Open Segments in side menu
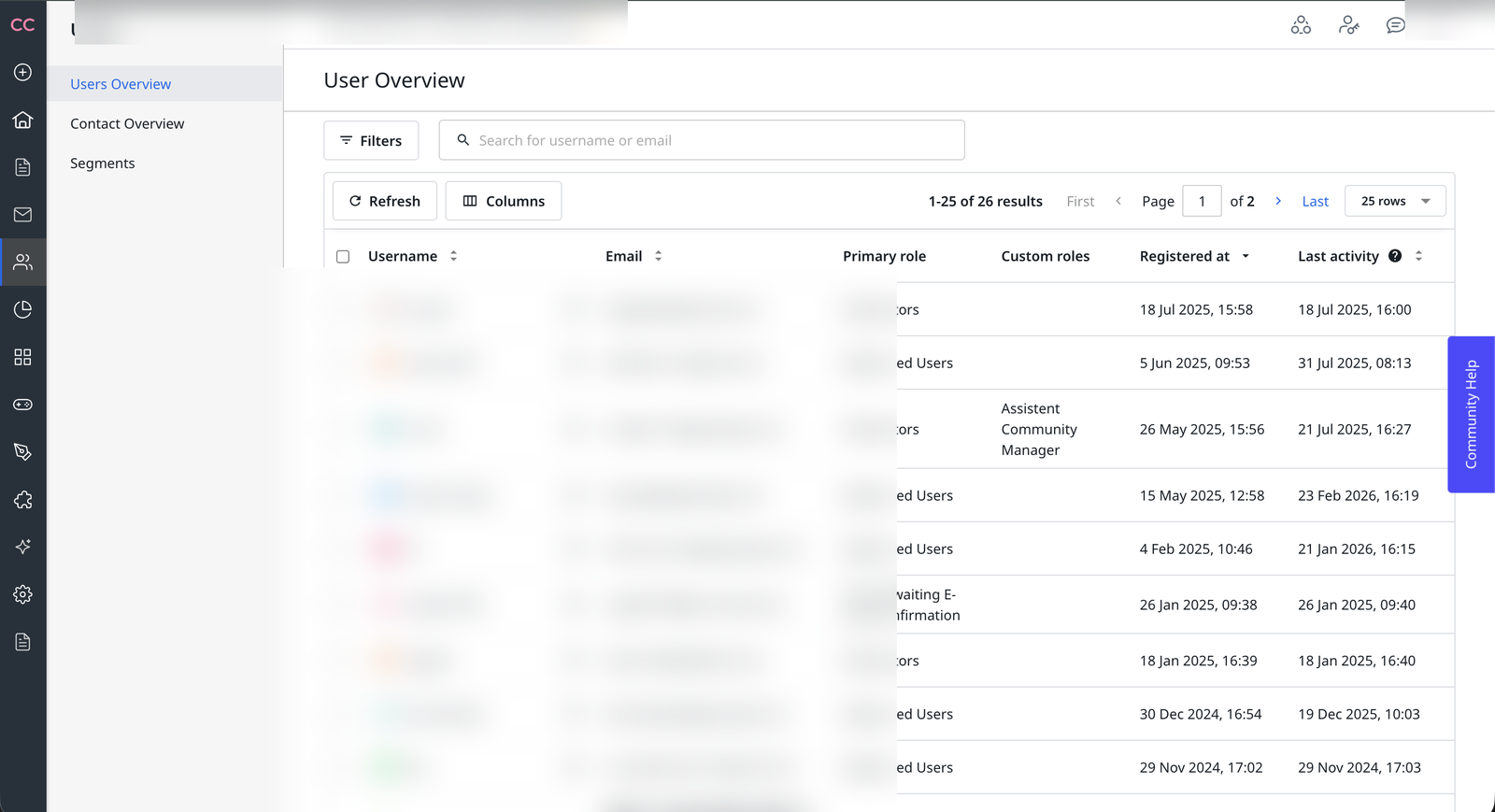This screenshot has height=812, width=1495. click(x=103, y=163)
